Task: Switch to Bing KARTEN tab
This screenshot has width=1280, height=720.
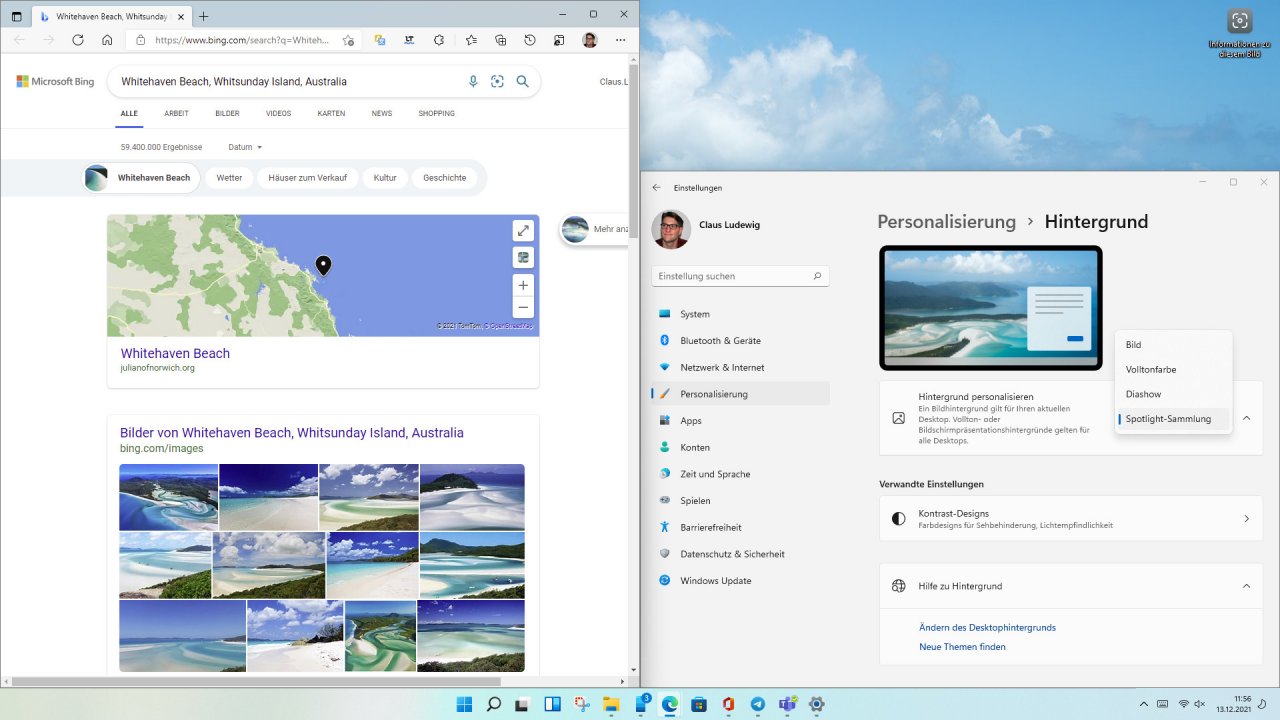Action: (x=331, y=114)
